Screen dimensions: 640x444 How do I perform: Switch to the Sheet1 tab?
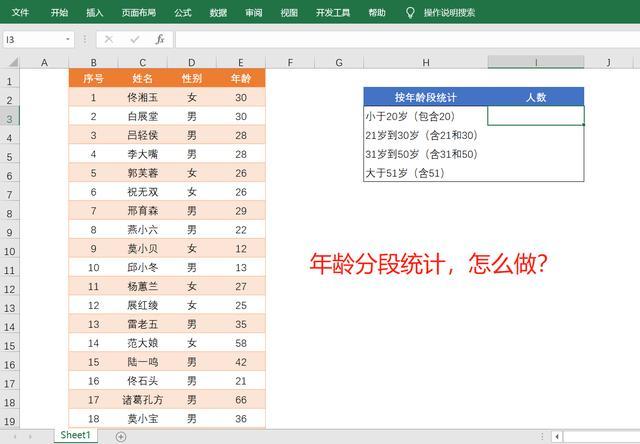tap(76, 435)
